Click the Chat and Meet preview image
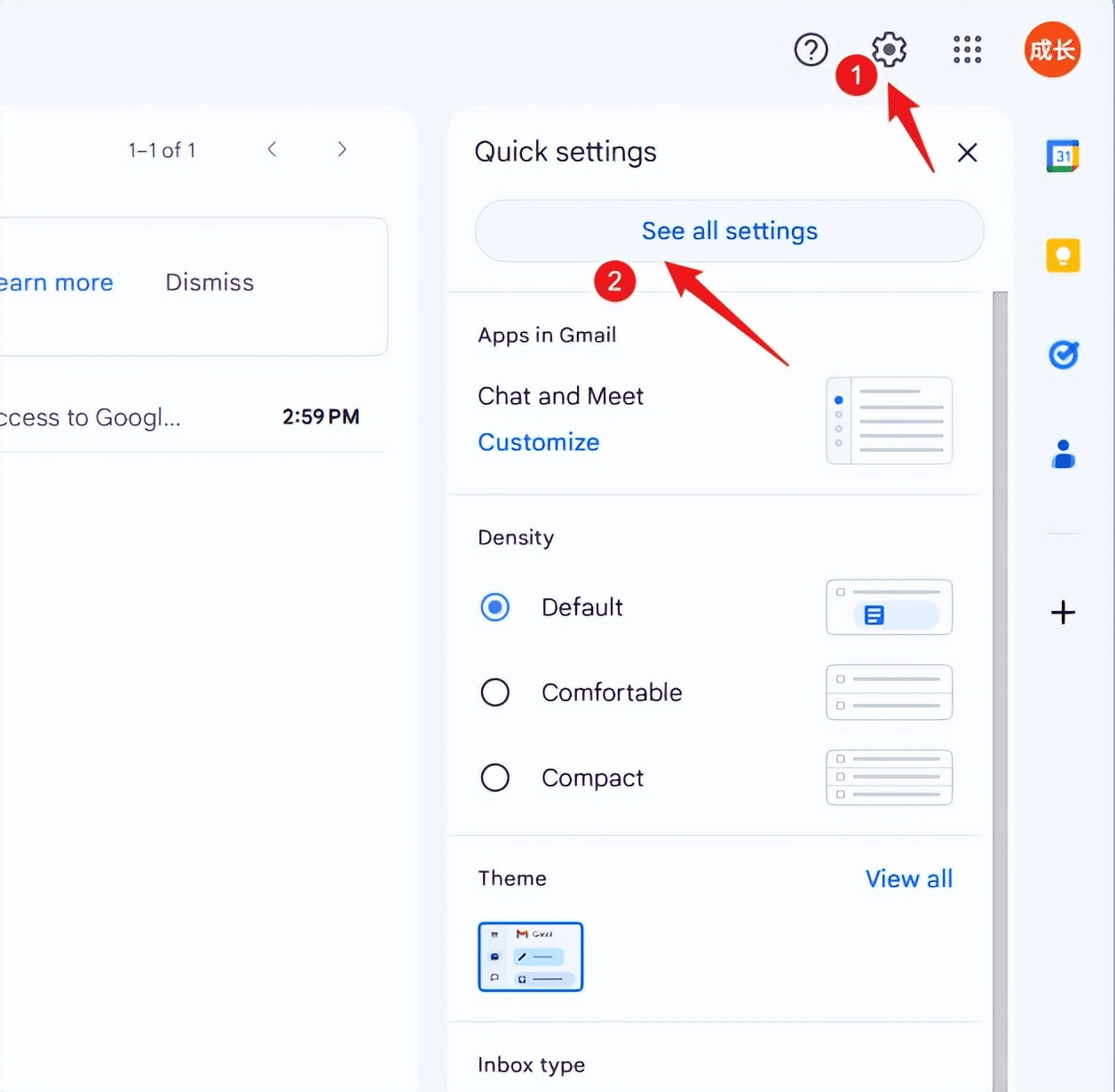The height and width of the screenshot is (1092, 1115). pos(889,421)
